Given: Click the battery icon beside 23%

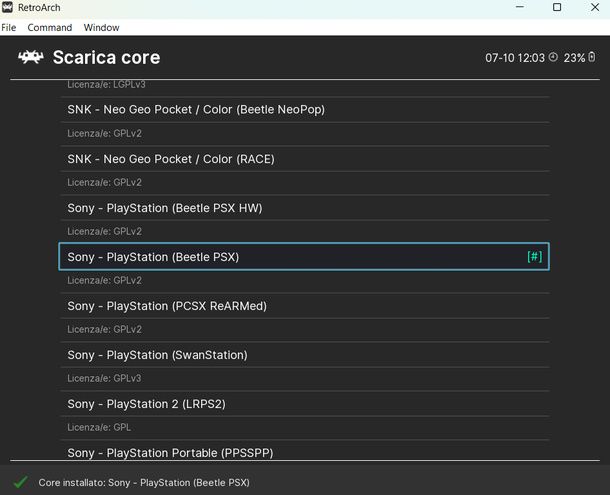Looking at the screenshot, I should pyautogui.click(x=591, y=57).
